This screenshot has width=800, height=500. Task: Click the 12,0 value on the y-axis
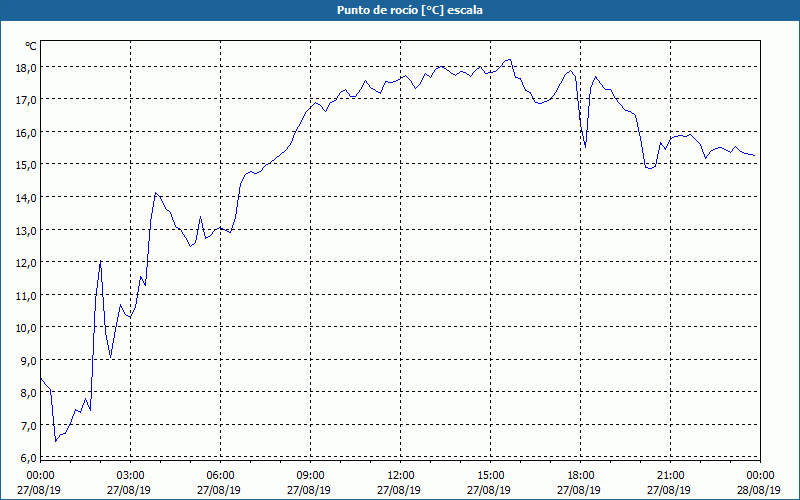(26, 263)
